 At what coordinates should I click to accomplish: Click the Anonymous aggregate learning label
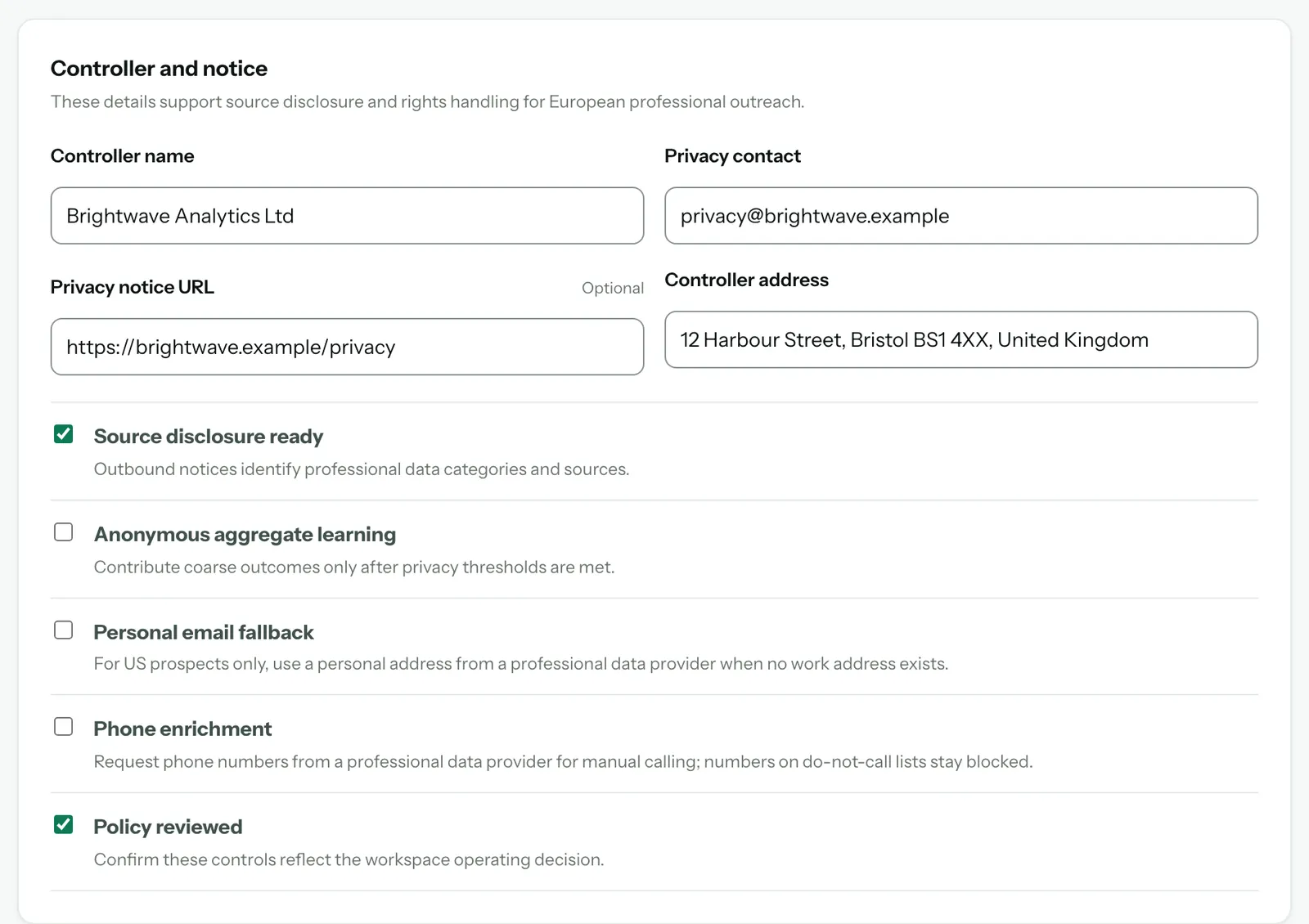click(x=245, y=535)
